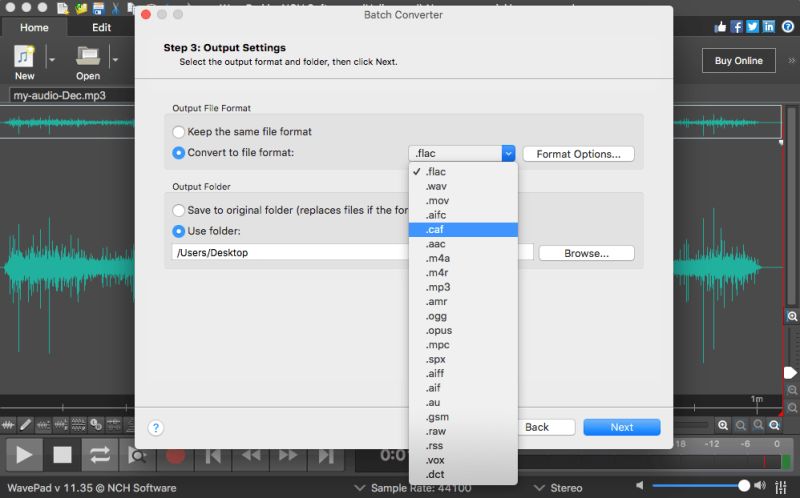Choose .m4a from the format list
Screen dimensions: 800x498
[463, 258]
